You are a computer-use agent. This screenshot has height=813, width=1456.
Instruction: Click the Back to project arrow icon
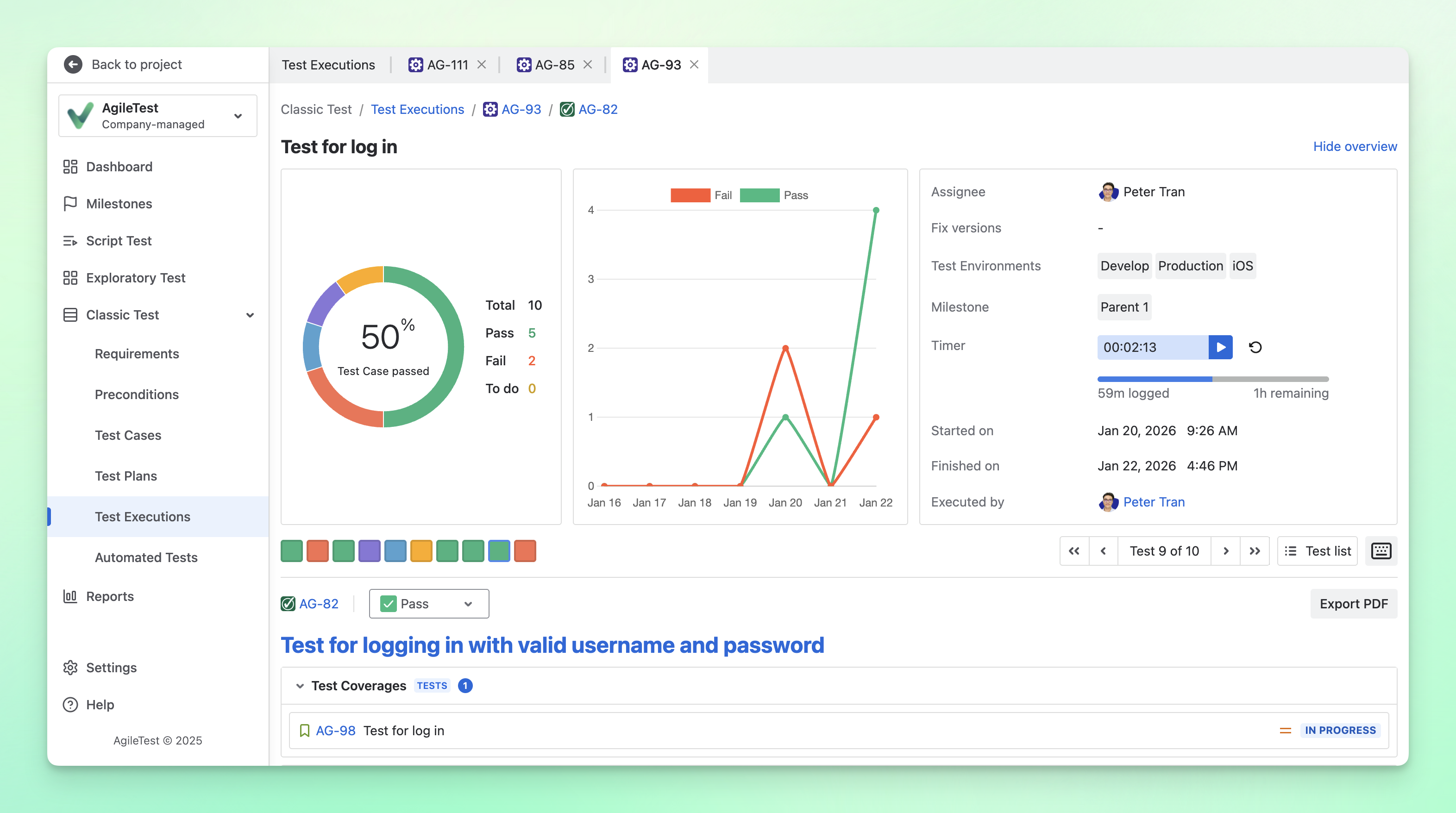73,64
